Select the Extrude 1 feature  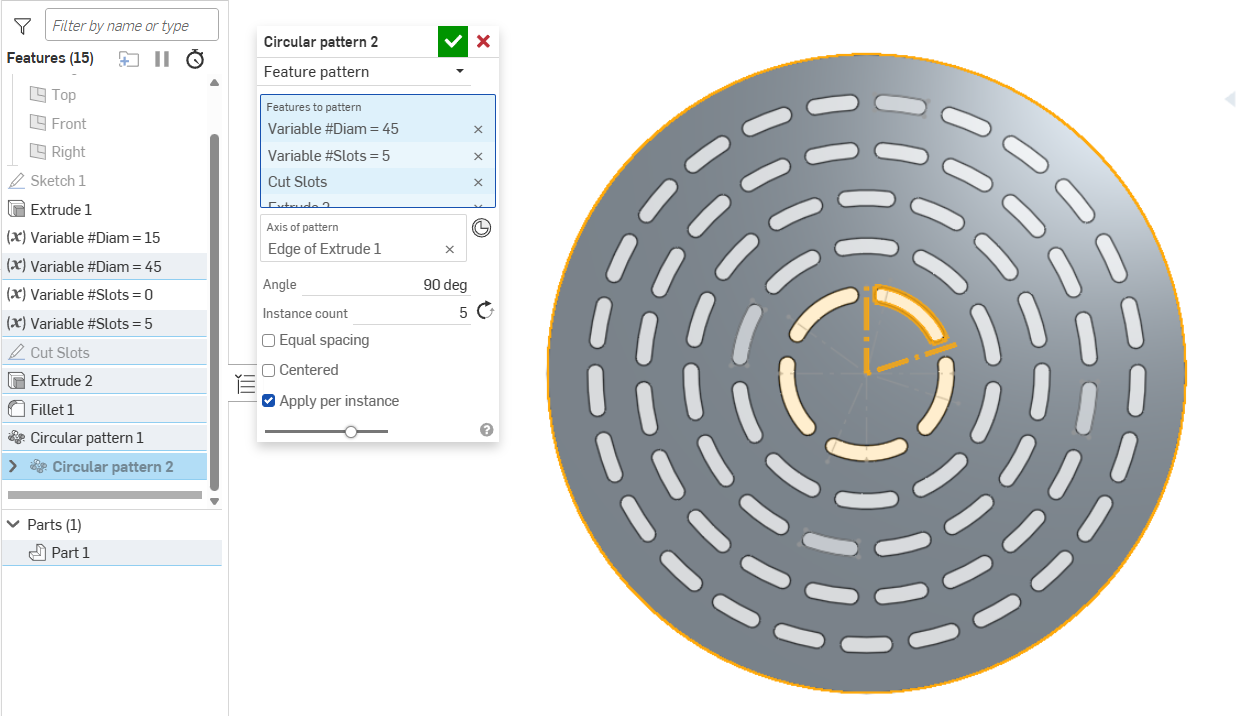[x=61, y=210]
